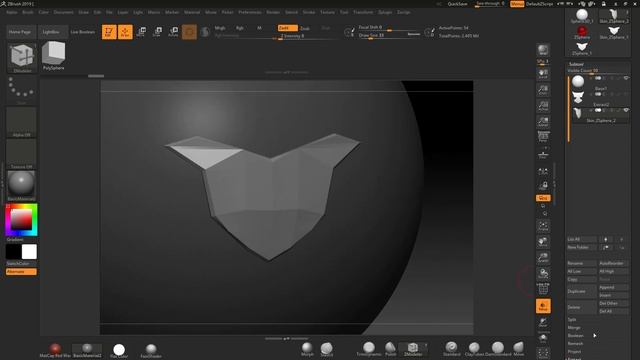Open the BasicMaterial2 material sphere
The height and width of the screenshot is (360, 640).
tap(21, 186)
